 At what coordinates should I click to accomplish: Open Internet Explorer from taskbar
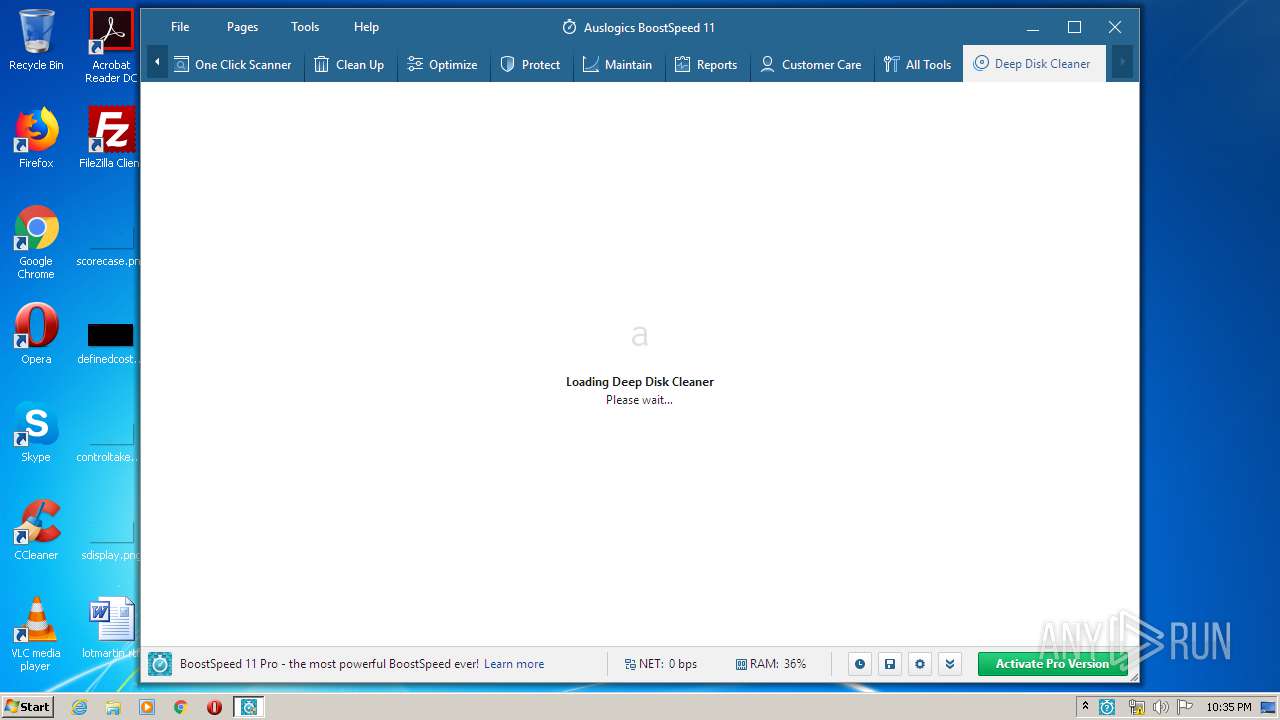(x=80, y=707)
